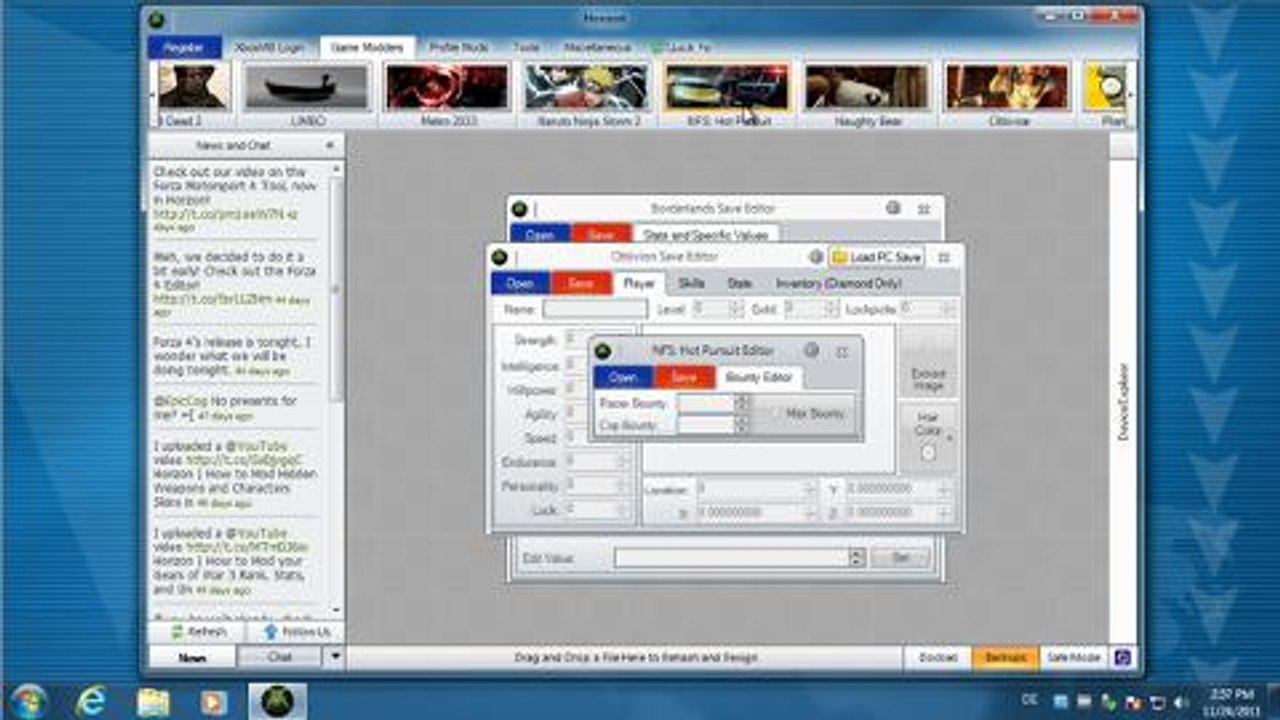Click Load PC Save in Oblivion editor

[877, 257]
